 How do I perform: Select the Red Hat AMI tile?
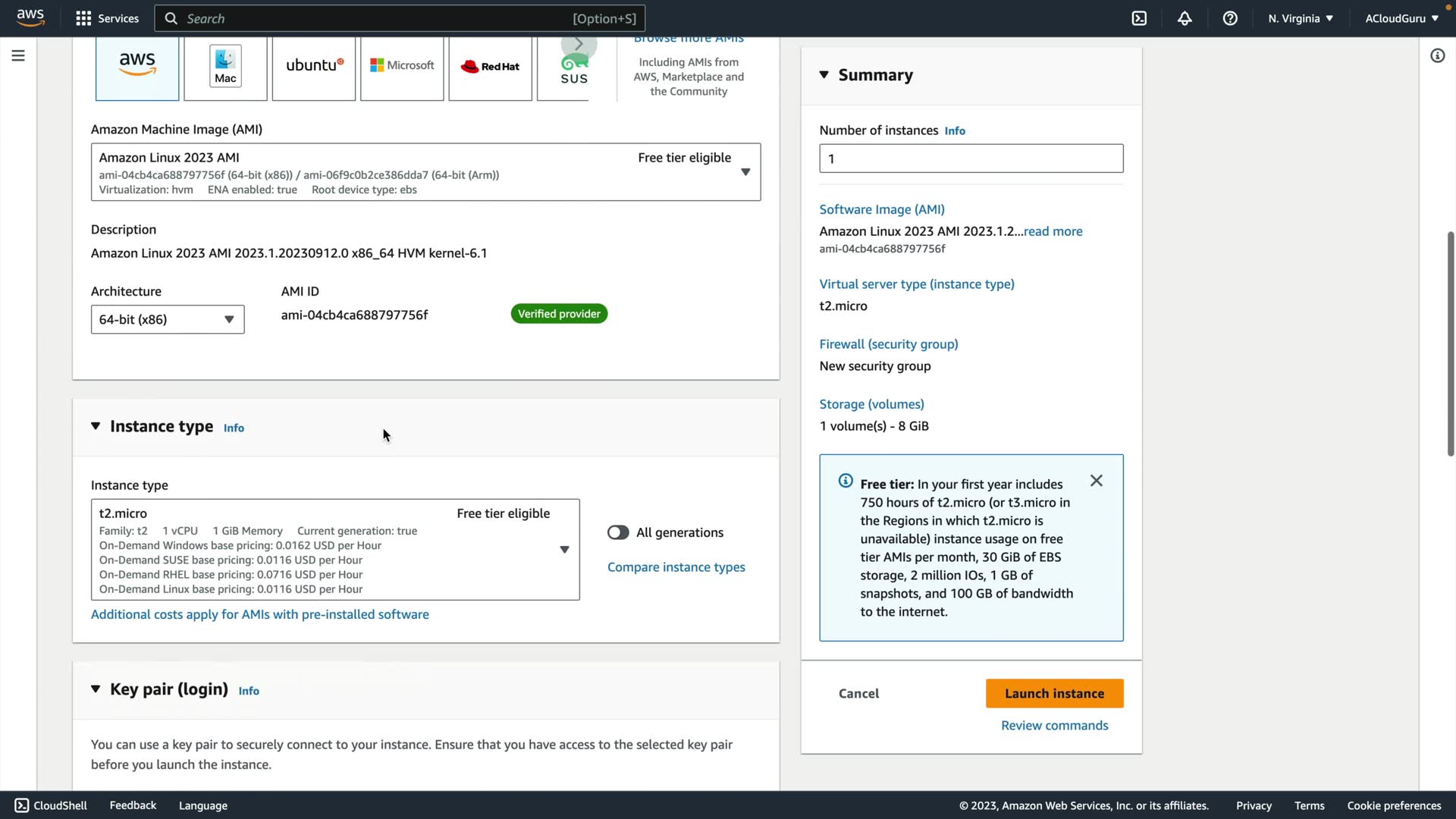coord(490,67)
